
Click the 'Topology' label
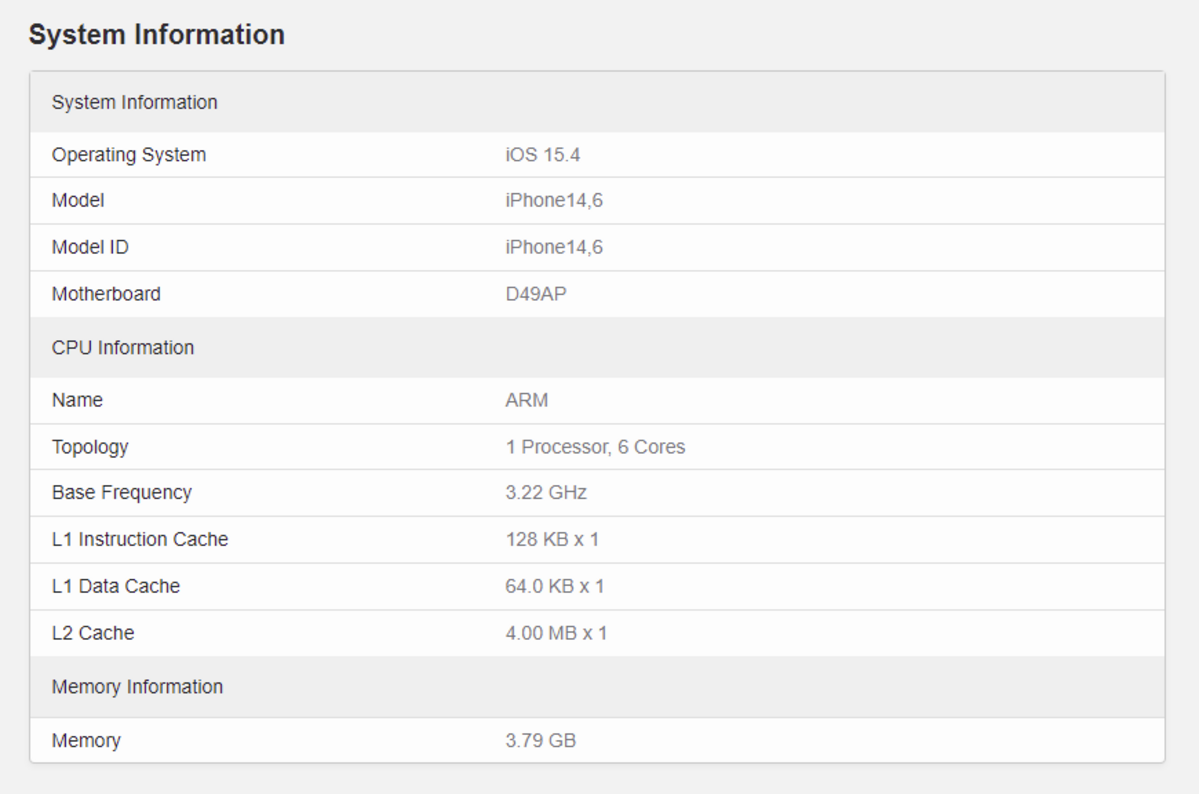pyautogui.click(x=90, y=447)
